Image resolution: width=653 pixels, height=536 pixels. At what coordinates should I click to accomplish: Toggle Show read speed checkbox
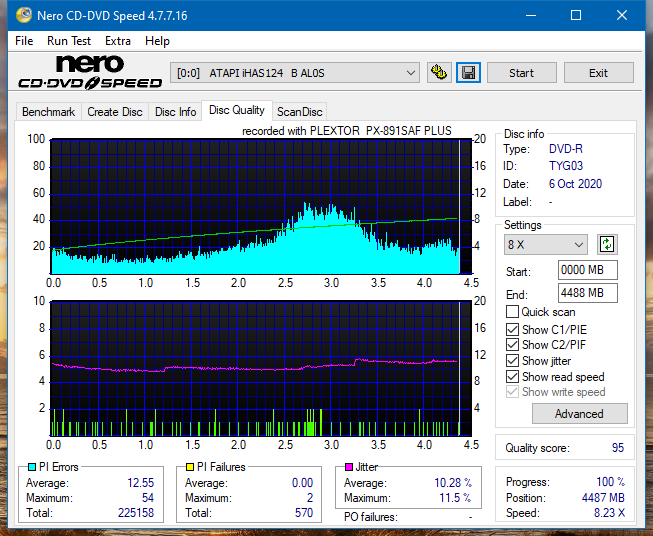pyautogui.click(x=512, y=376)
